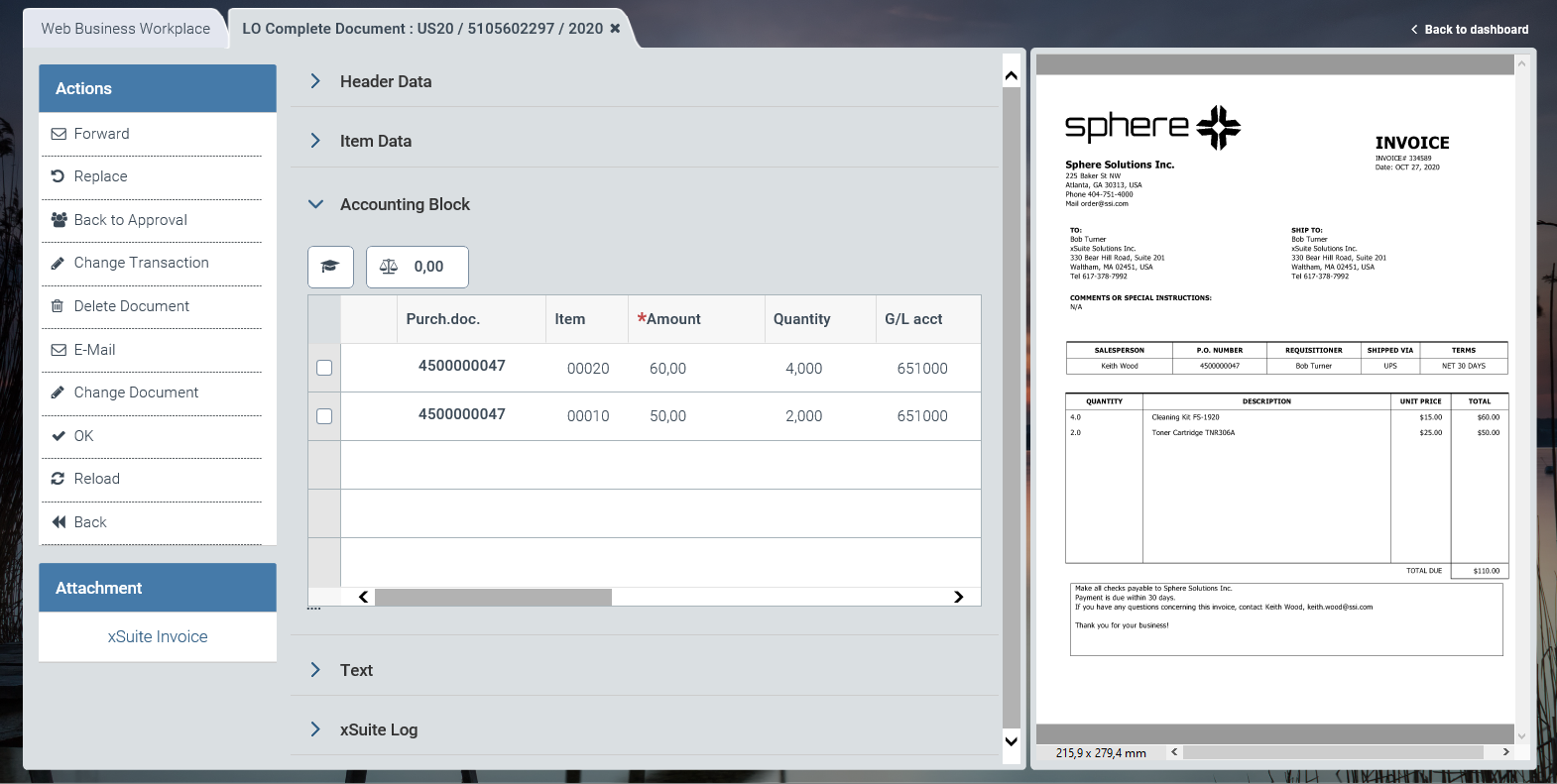Click the accounting table horizontal scrollbar

click(x=493, y=597)
